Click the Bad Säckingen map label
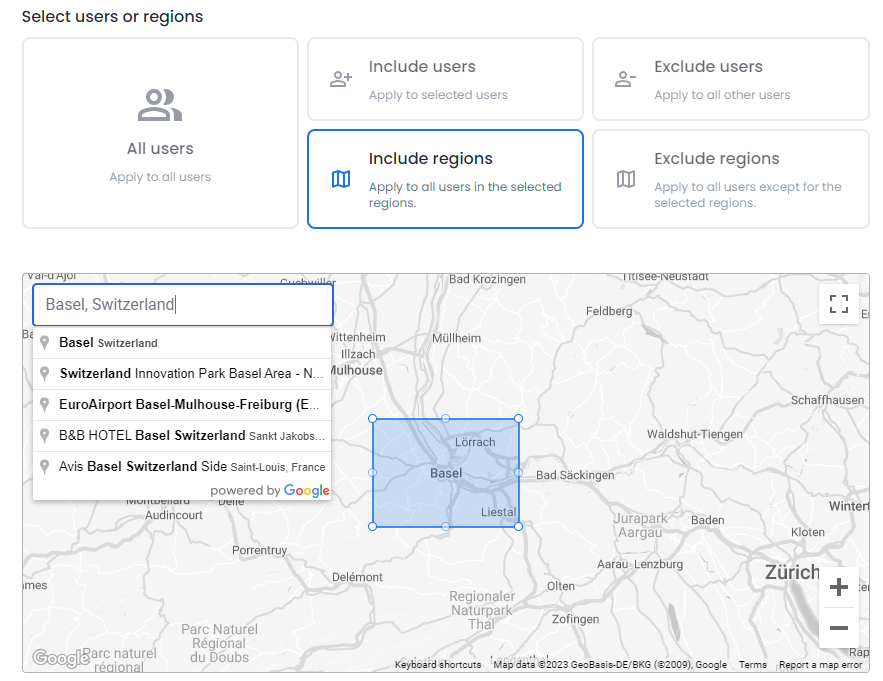This screenshot has height=681, width=883. click(574, 475)
